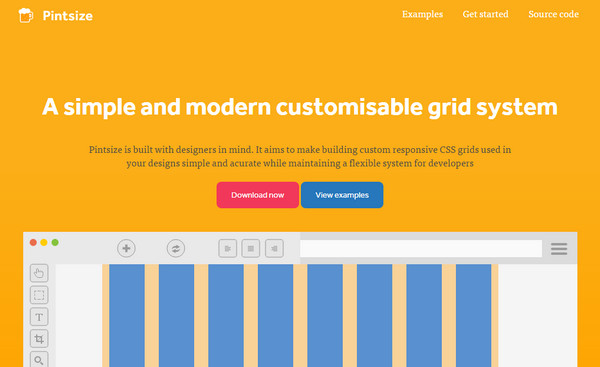The height and width of the screenshot is (367, 600).
Task: Select the magnifier zoom tool
Action: (39, 360)
